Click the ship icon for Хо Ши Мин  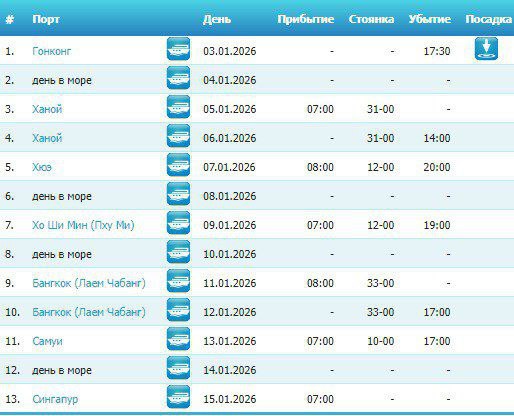178,223
